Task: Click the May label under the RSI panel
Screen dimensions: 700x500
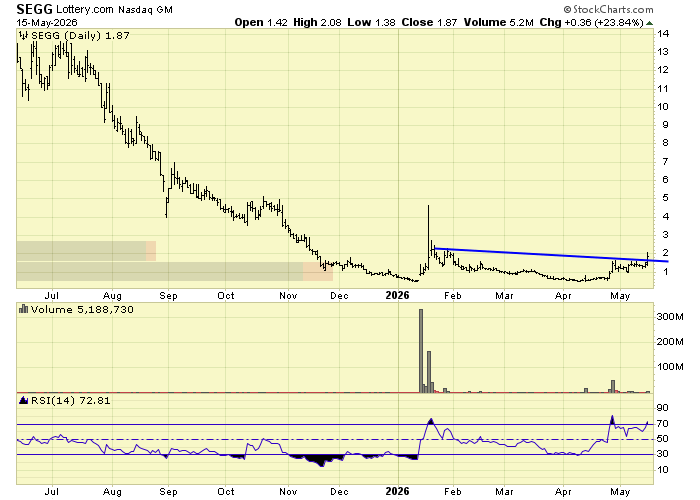Action: pyautogui.click(x=620, y=492)
